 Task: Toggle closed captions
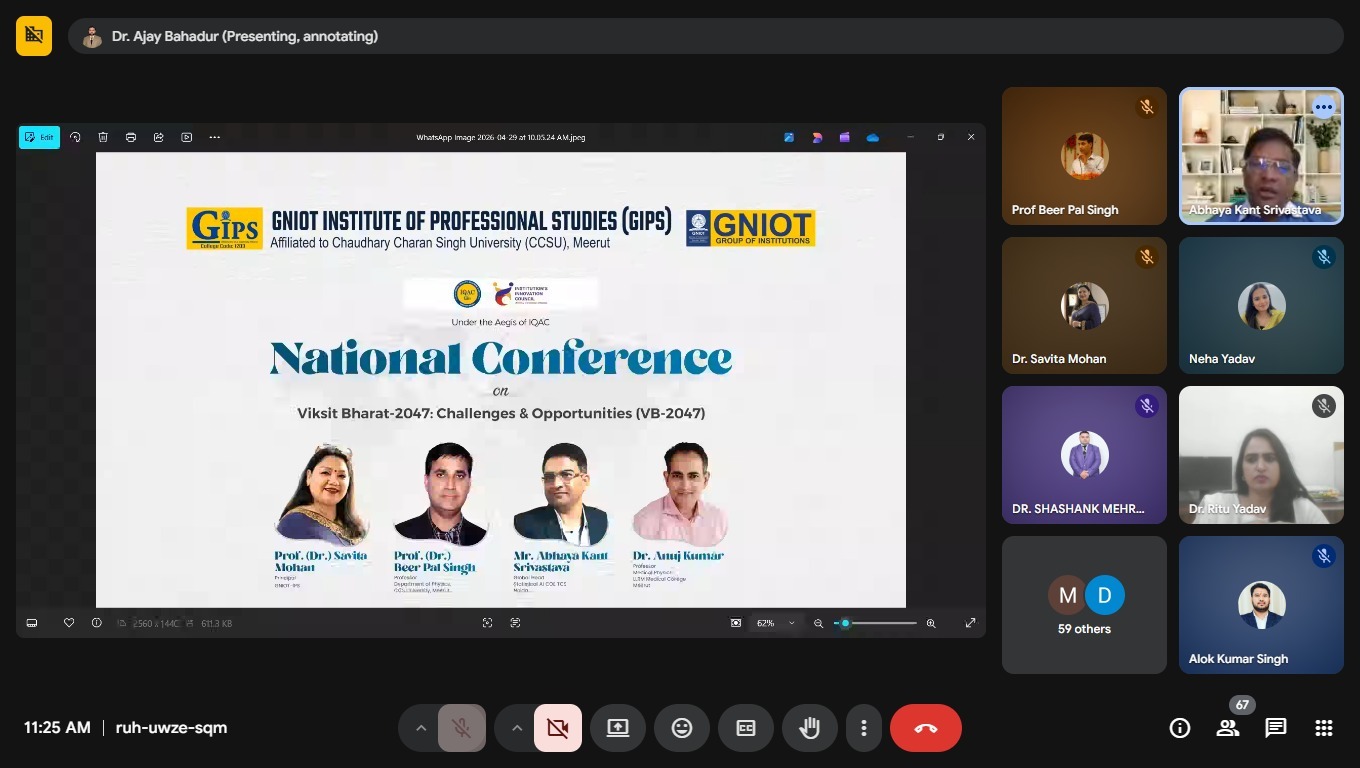746,728
